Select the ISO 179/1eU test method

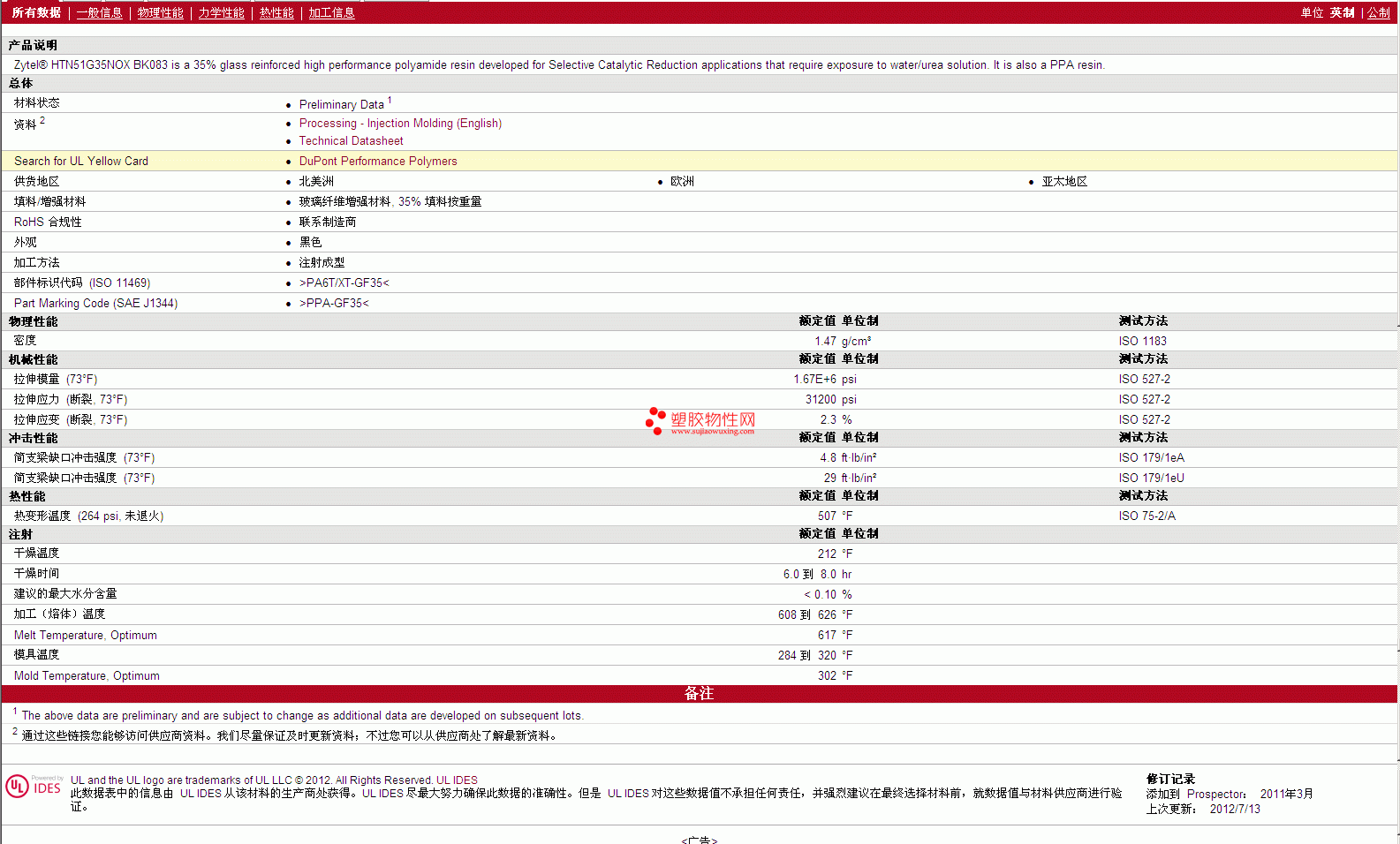1151,479
